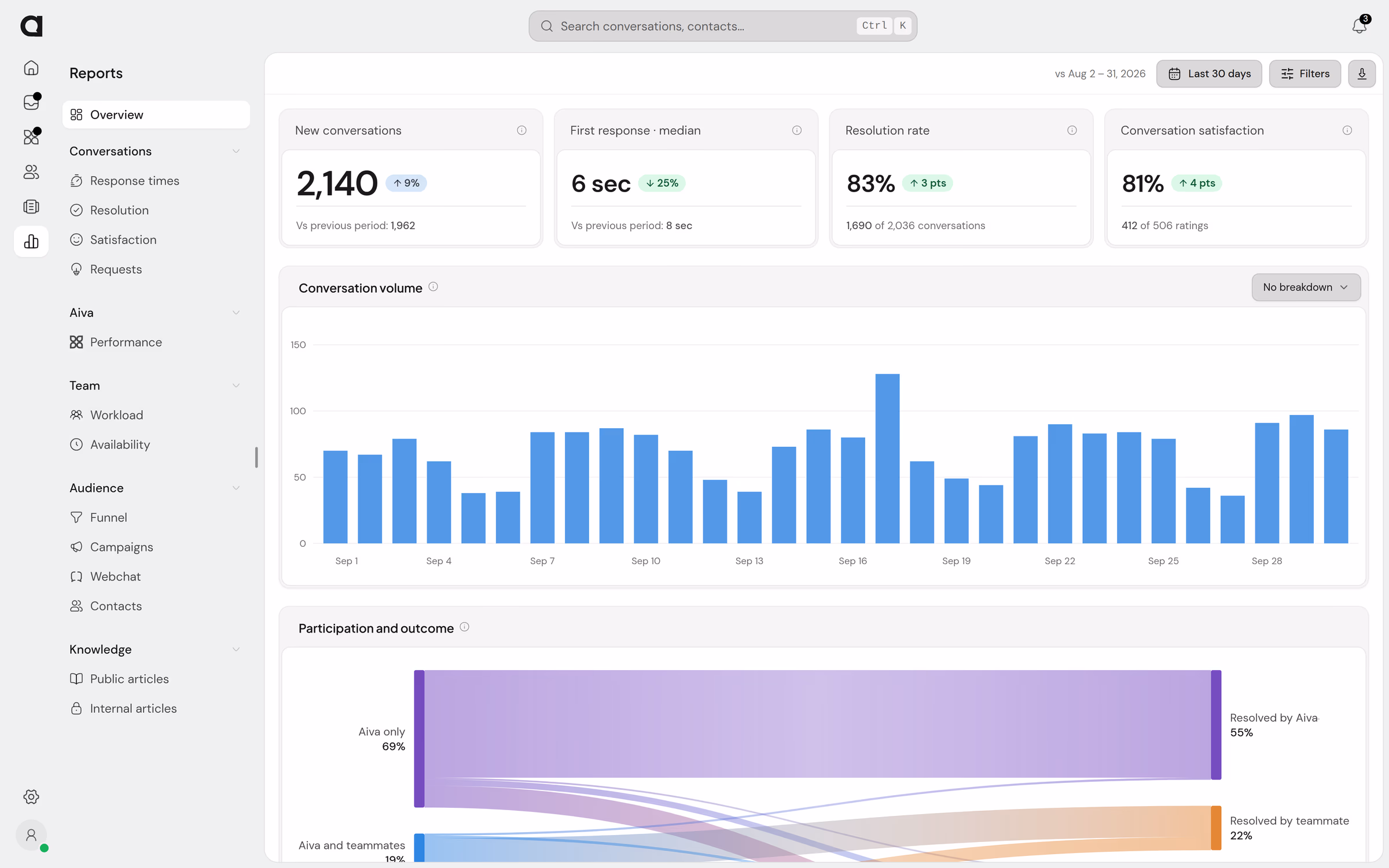Open the Webchat report
This screenshot has width=1389, height=868.
point(156,576)
